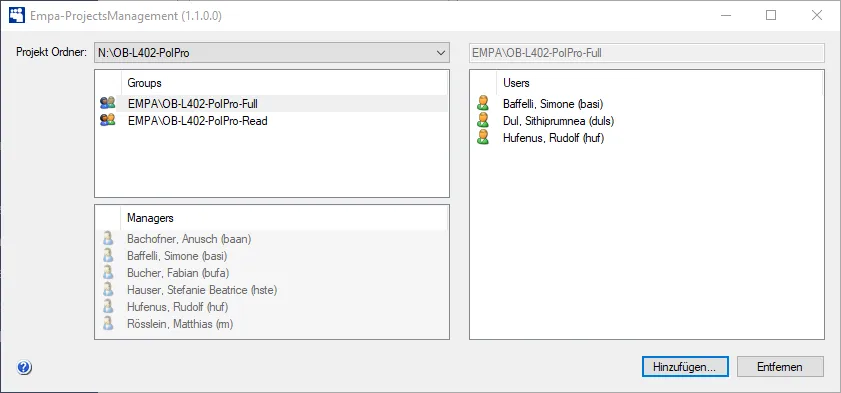Select the EMPA\OB-L402-PolPro-Full group row
Image resolution: width=841 pixels, height=393 pixels.
pyautogui.click(x=271, y=103)
